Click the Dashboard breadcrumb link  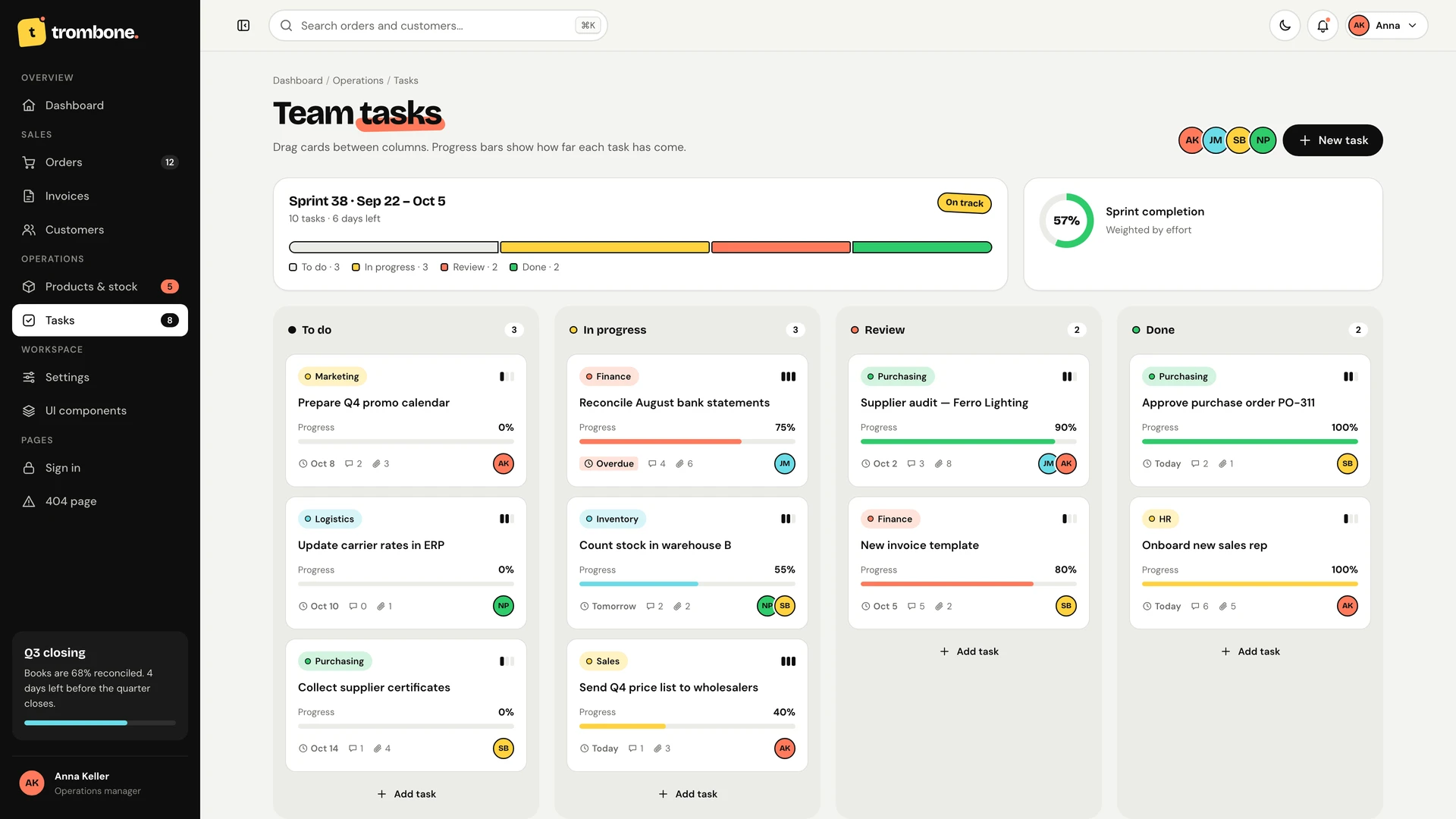click(x=297, y=81)
